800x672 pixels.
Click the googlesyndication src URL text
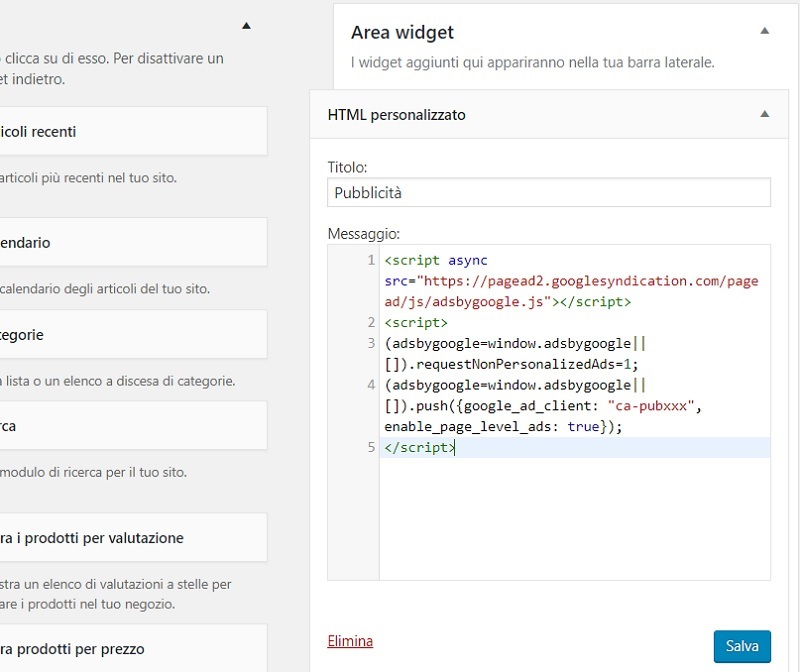pyautogui.click(x=571, y=291)
